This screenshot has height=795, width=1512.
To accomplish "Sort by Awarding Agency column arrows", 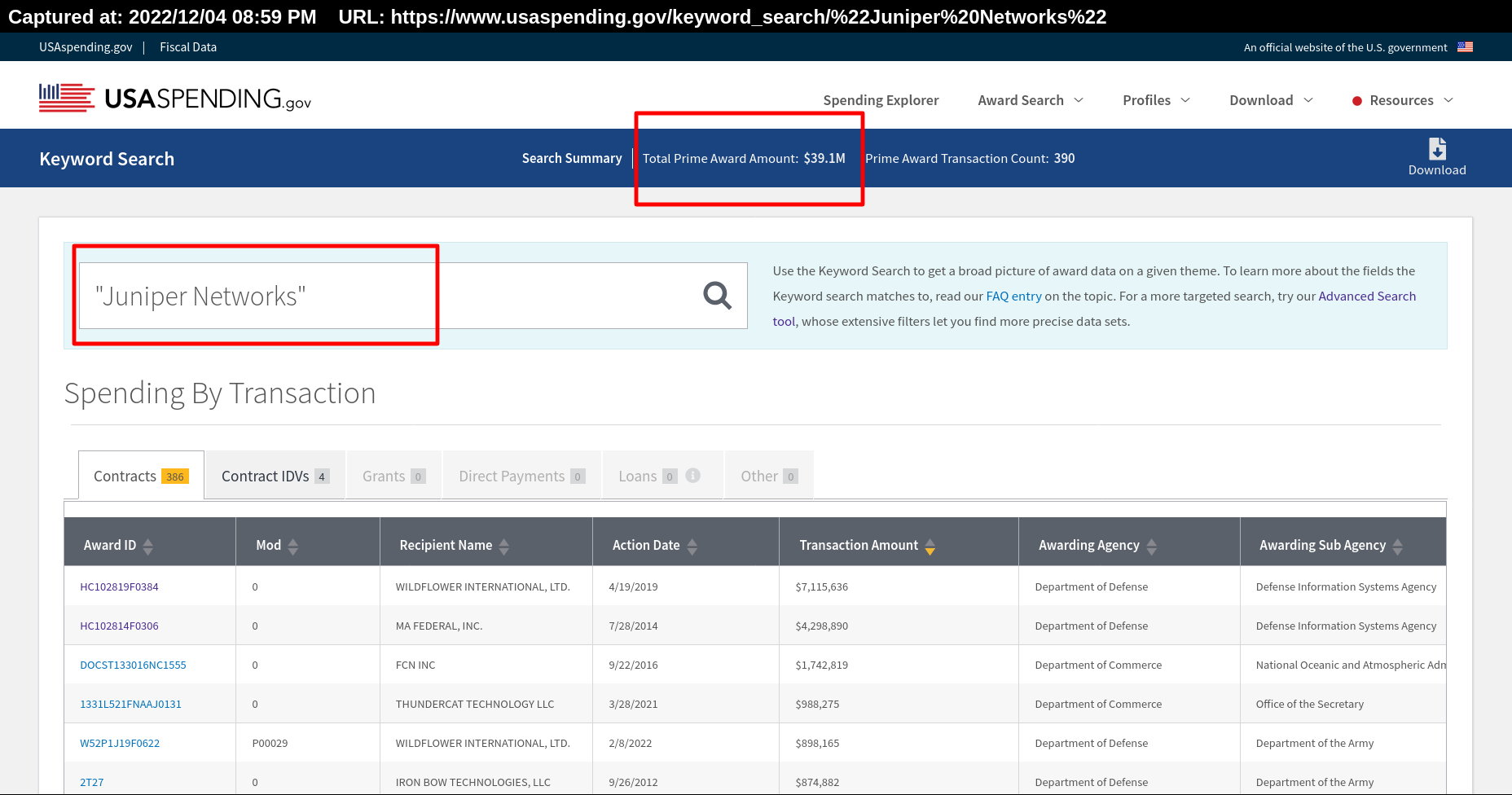I will [1152, 546].
